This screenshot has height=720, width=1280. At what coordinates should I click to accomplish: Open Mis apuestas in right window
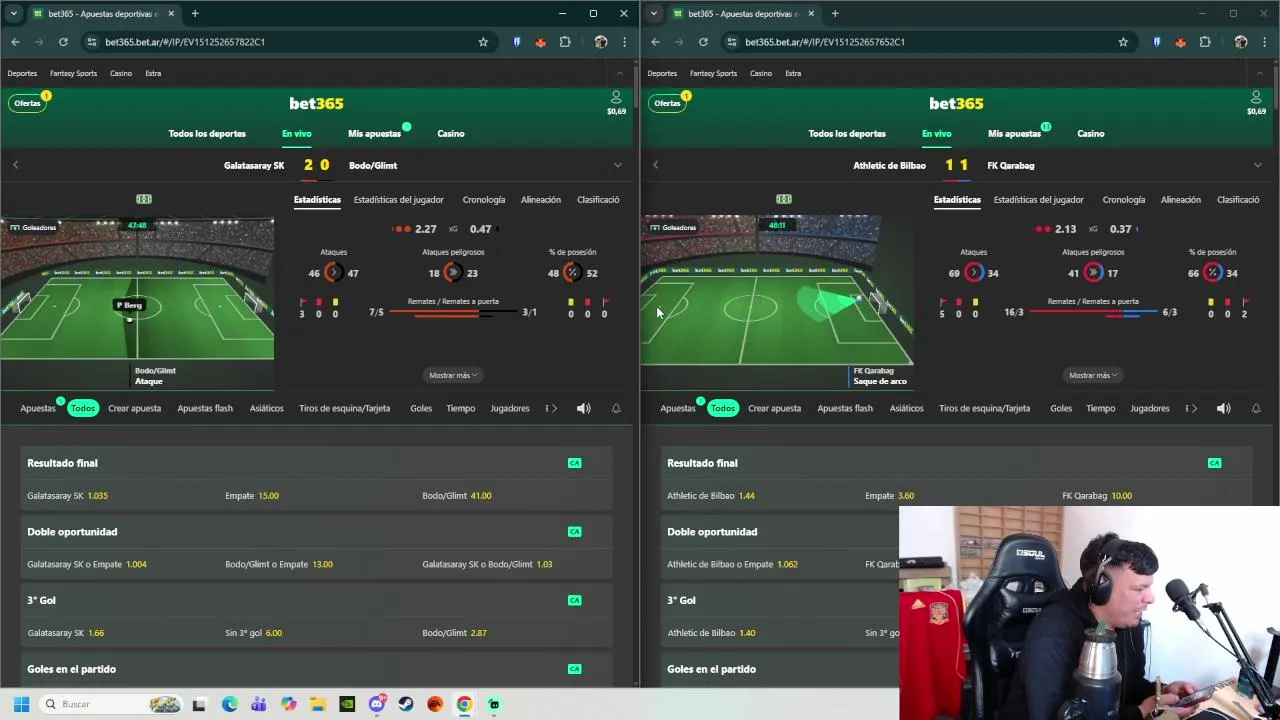tap(1014, 134)
